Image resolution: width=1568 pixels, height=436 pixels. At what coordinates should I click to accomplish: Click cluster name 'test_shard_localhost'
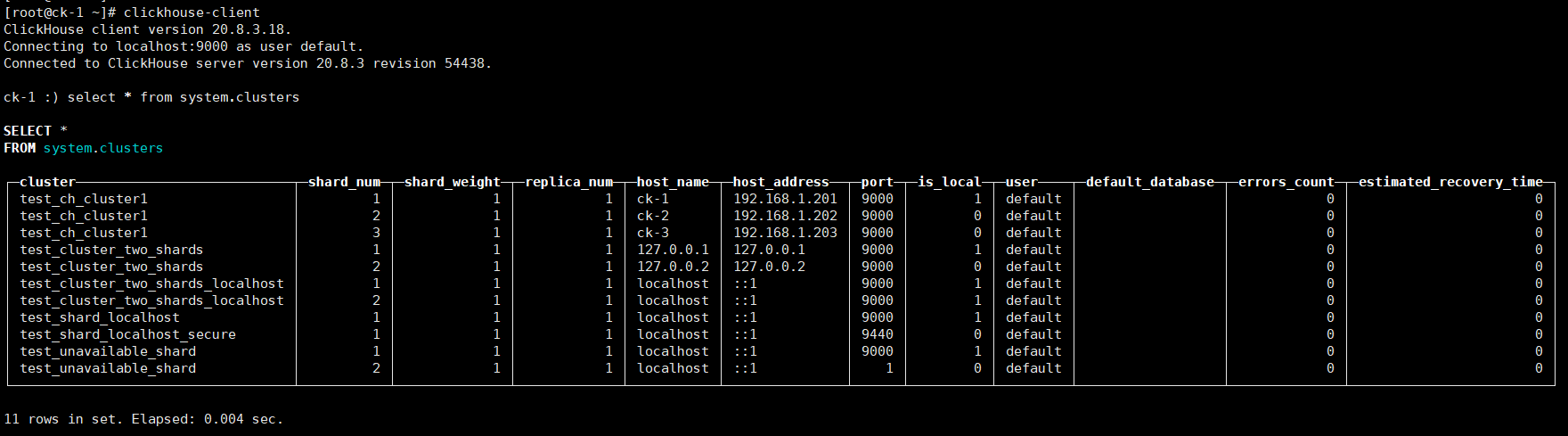(100, 317)
